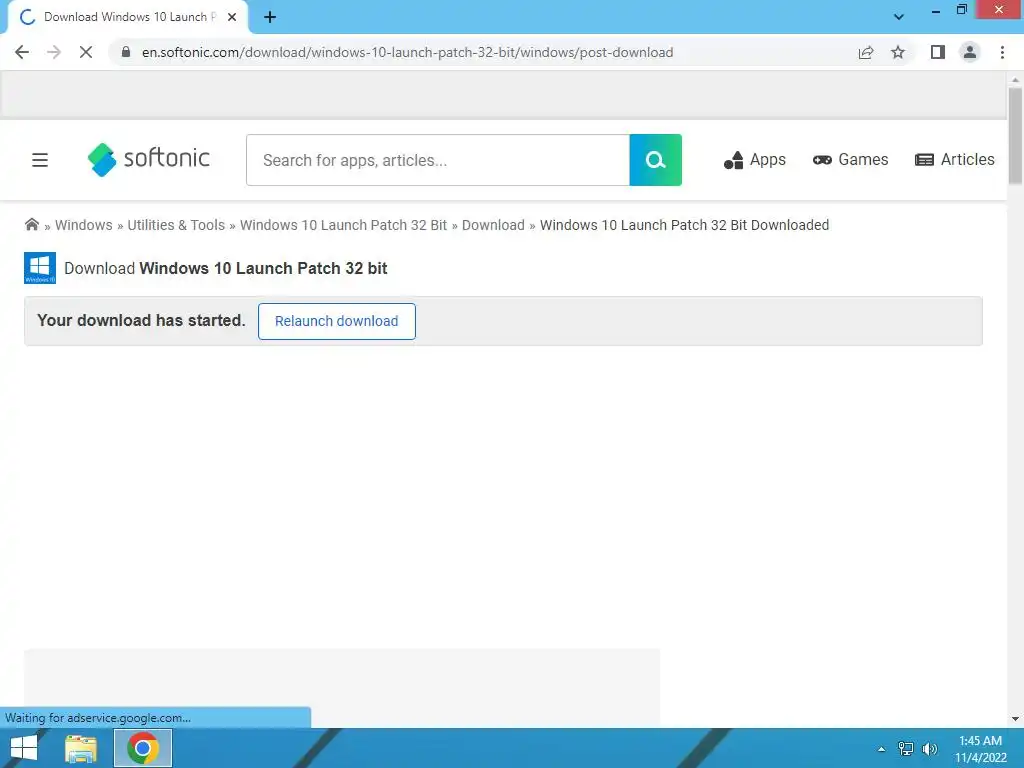
Task: Open the Apps section
Action: coord(755,160)
